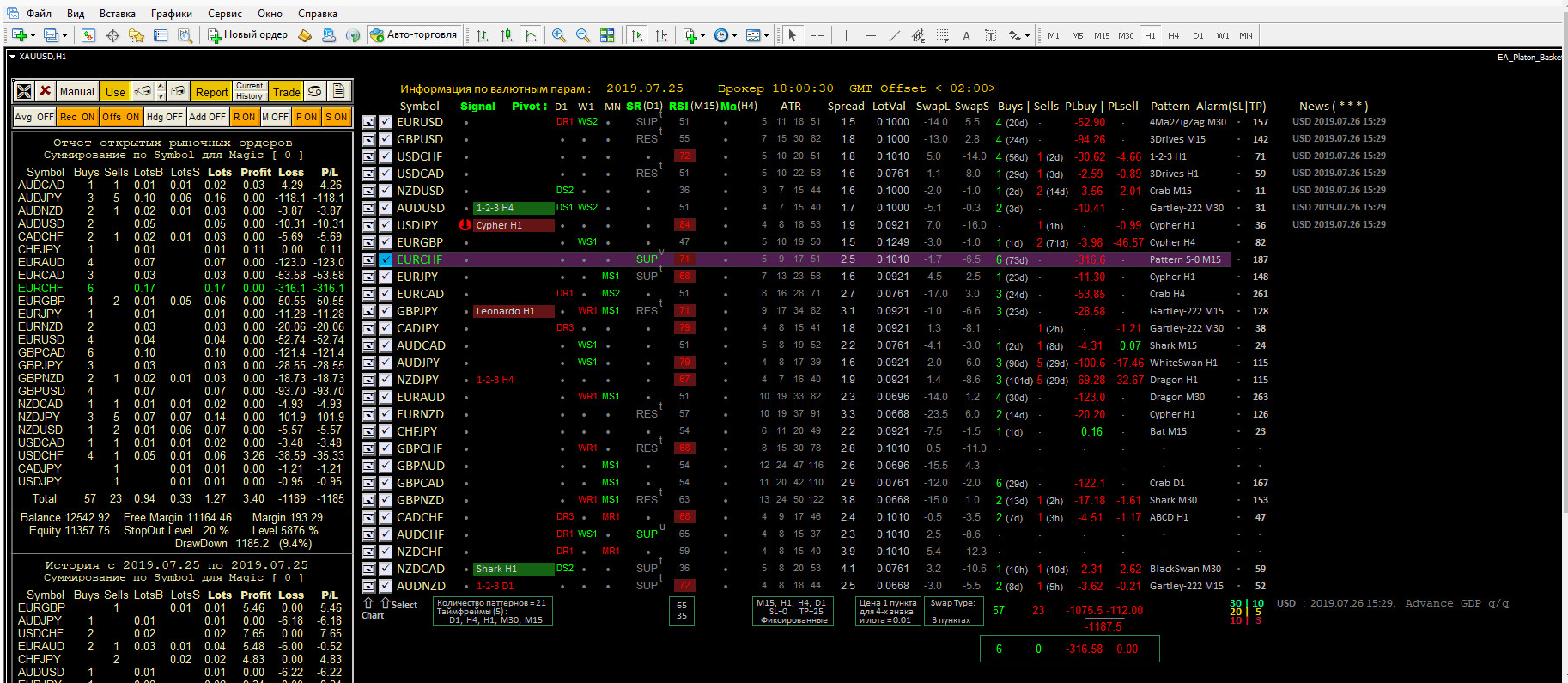Switch to the H4 timeframe
This screenshot has width=1568, height=683.
(1173, 35)
